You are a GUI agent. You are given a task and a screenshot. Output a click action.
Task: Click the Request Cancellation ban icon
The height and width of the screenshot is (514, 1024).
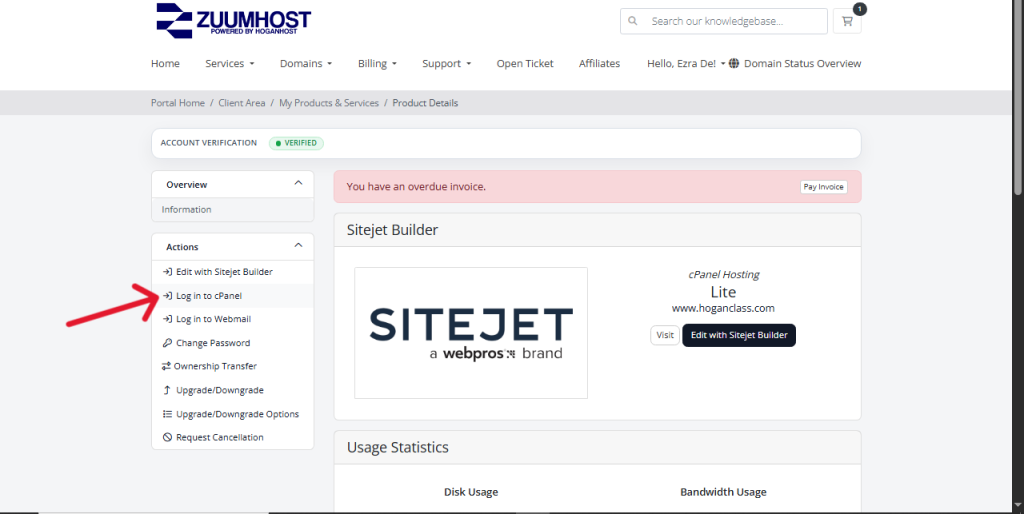pyautogui.click(x=167, y=438)
